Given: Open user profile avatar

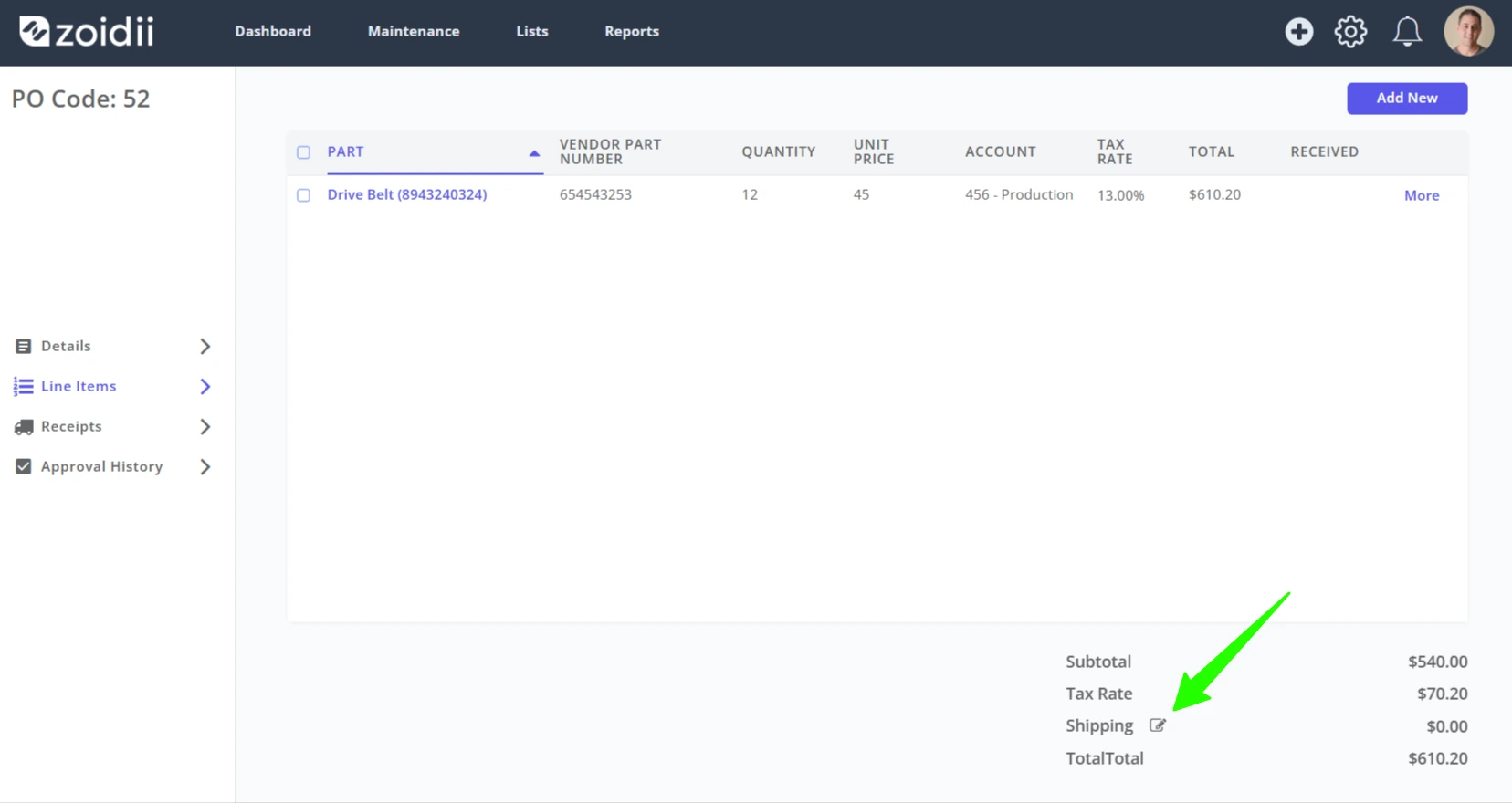Looking at the screenshot, I should [x=1468, y=32].
